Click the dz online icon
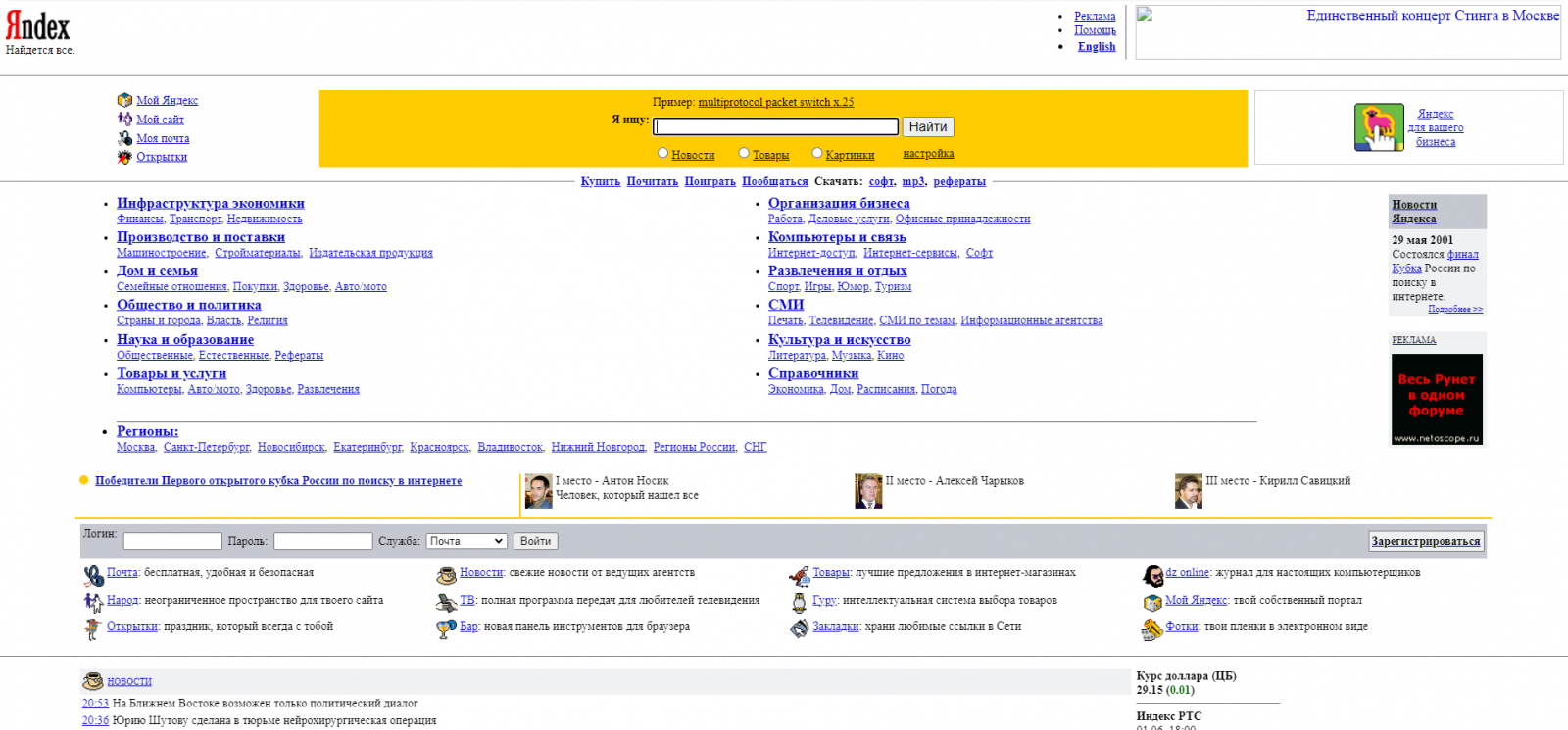This screenshot has width=1568, height=730. click(1152, 575)
